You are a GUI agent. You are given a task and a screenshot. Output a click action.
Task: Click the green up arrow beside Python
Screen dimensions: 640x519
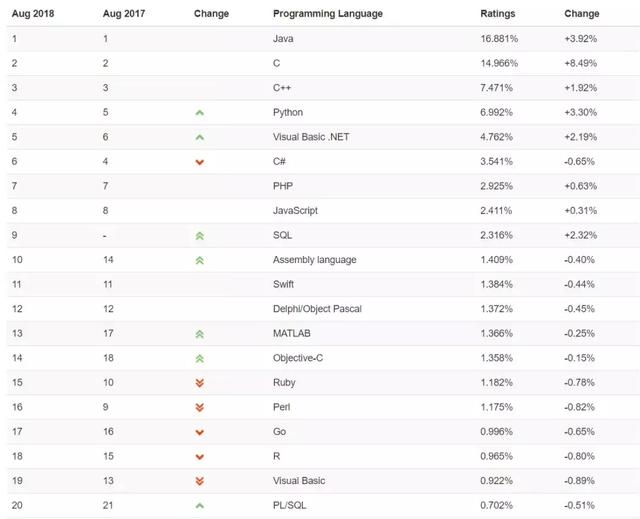pyautogui.click(x=200, y=113)
